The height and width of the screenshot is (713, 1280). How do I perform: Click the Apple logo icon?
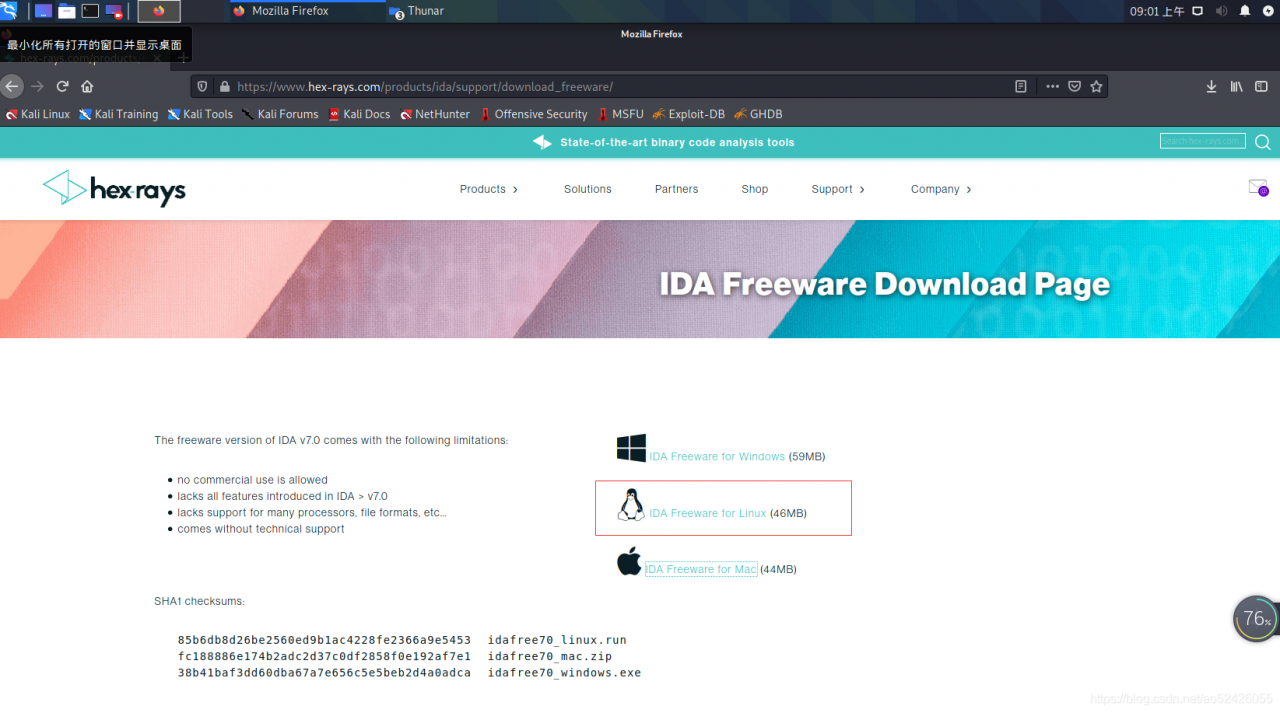629,561
